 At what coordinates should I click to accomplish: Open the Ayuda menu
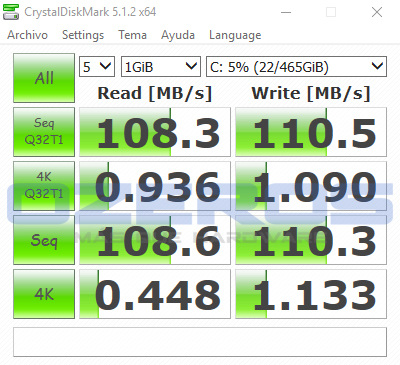[178, 35]
